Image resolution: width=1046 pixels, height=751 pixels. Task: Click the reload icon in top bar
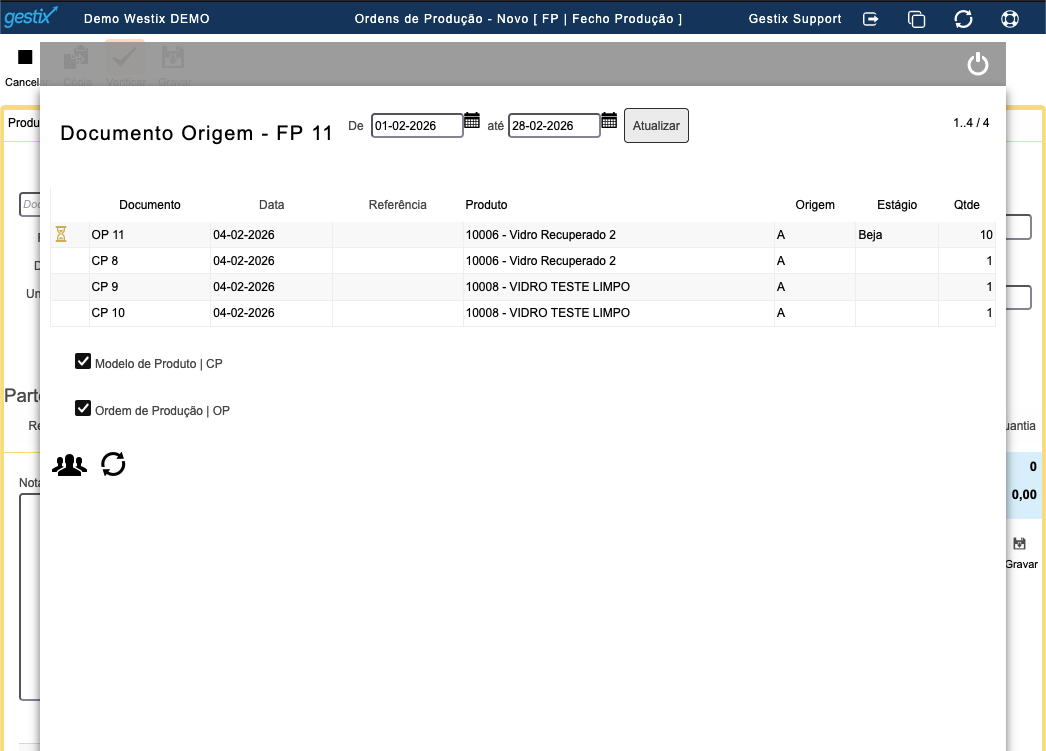tap(963, 19)
